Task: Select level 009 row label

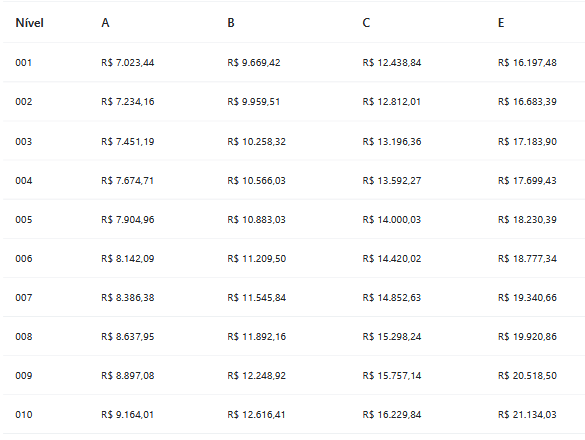Action: (x=24, y=376)
